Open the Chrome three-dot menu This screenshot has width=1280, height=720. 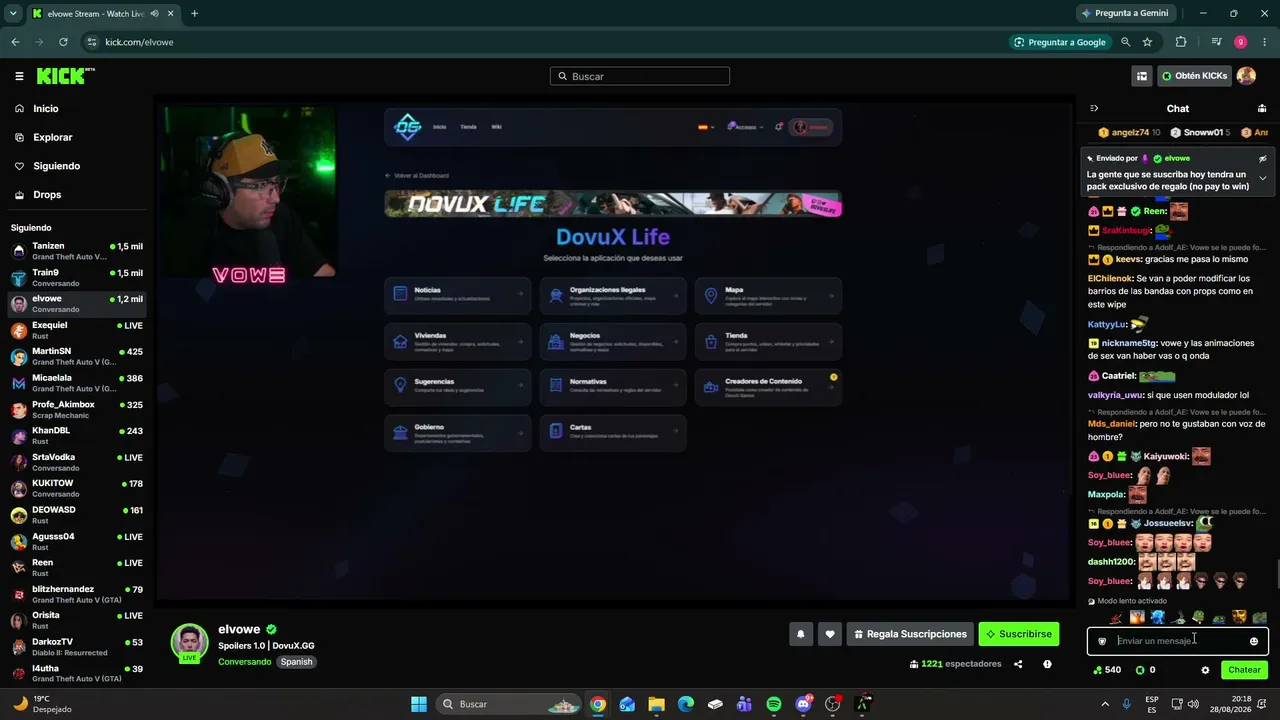click(1264, 42)
